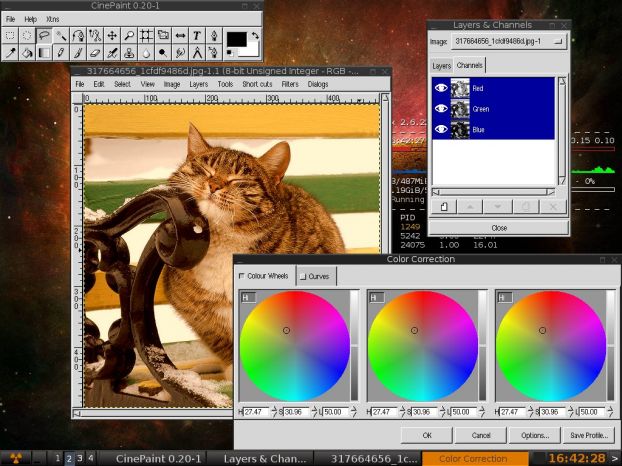Image resolution: width=622 pixels, height=466 pixels.
Task: Click the lightness slider beside left colour wheel
Action: (x=354, y=345)
